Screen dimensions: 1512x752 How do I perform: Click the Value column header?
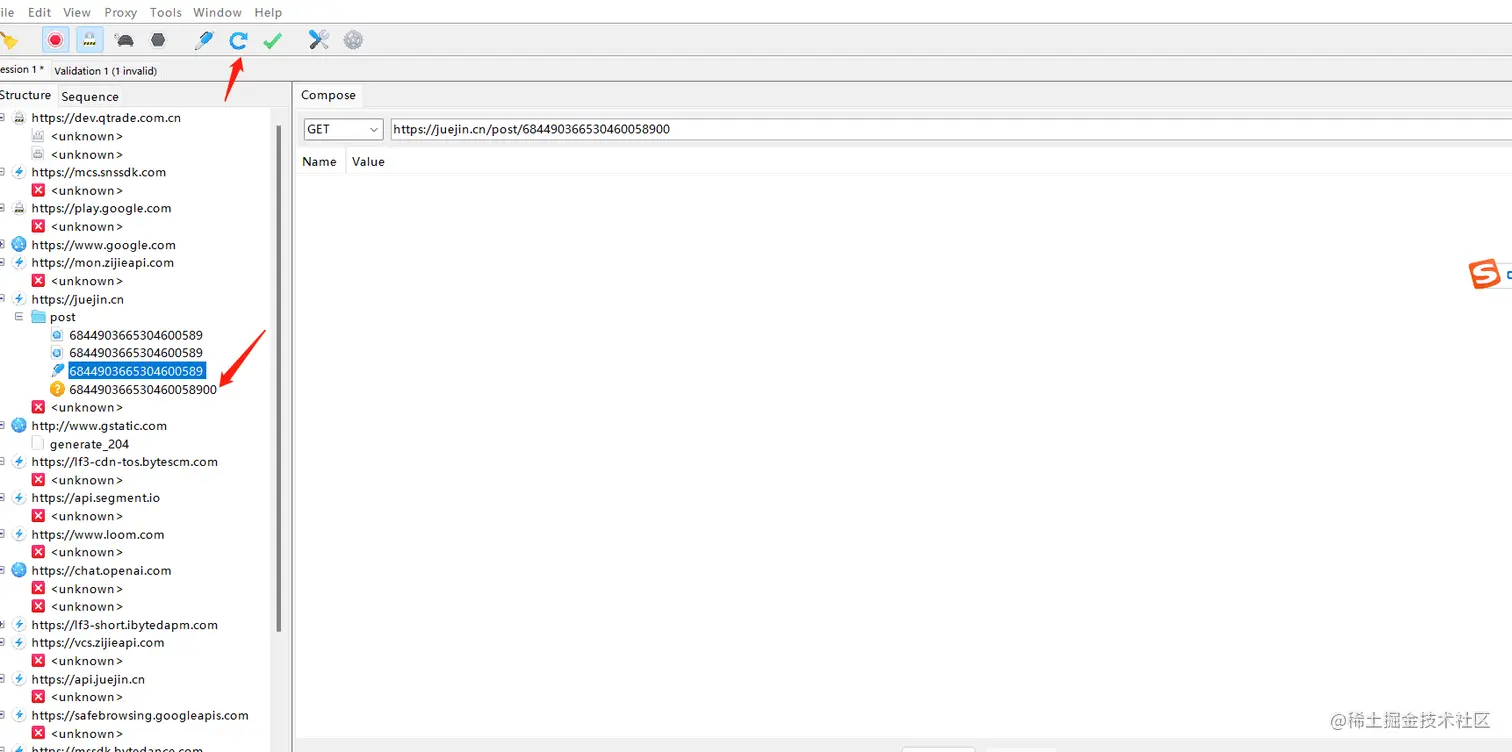coord(368,161)
